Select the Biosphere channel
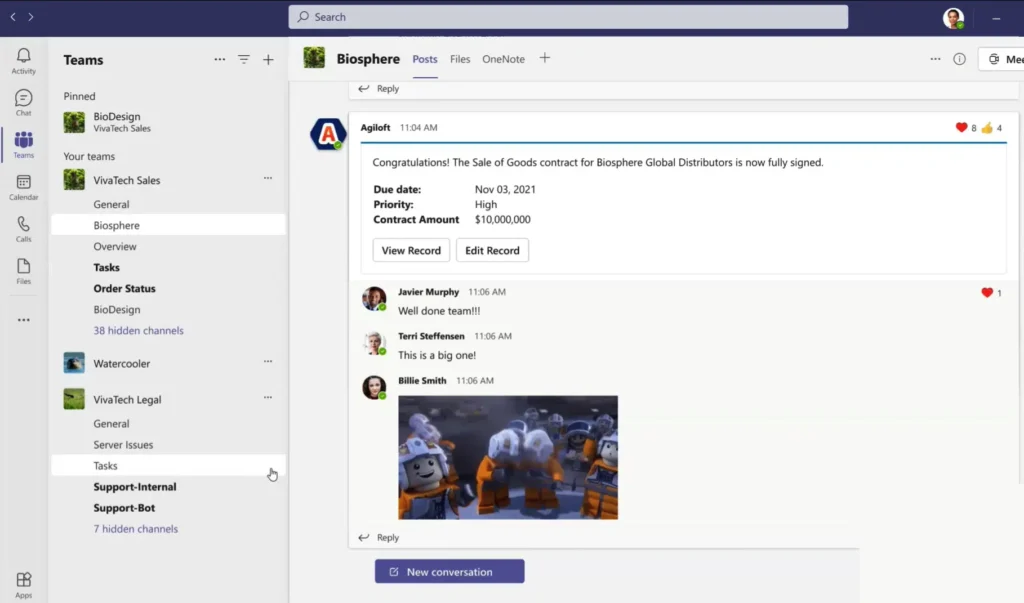1024x603 pixels. click(168, 225)
